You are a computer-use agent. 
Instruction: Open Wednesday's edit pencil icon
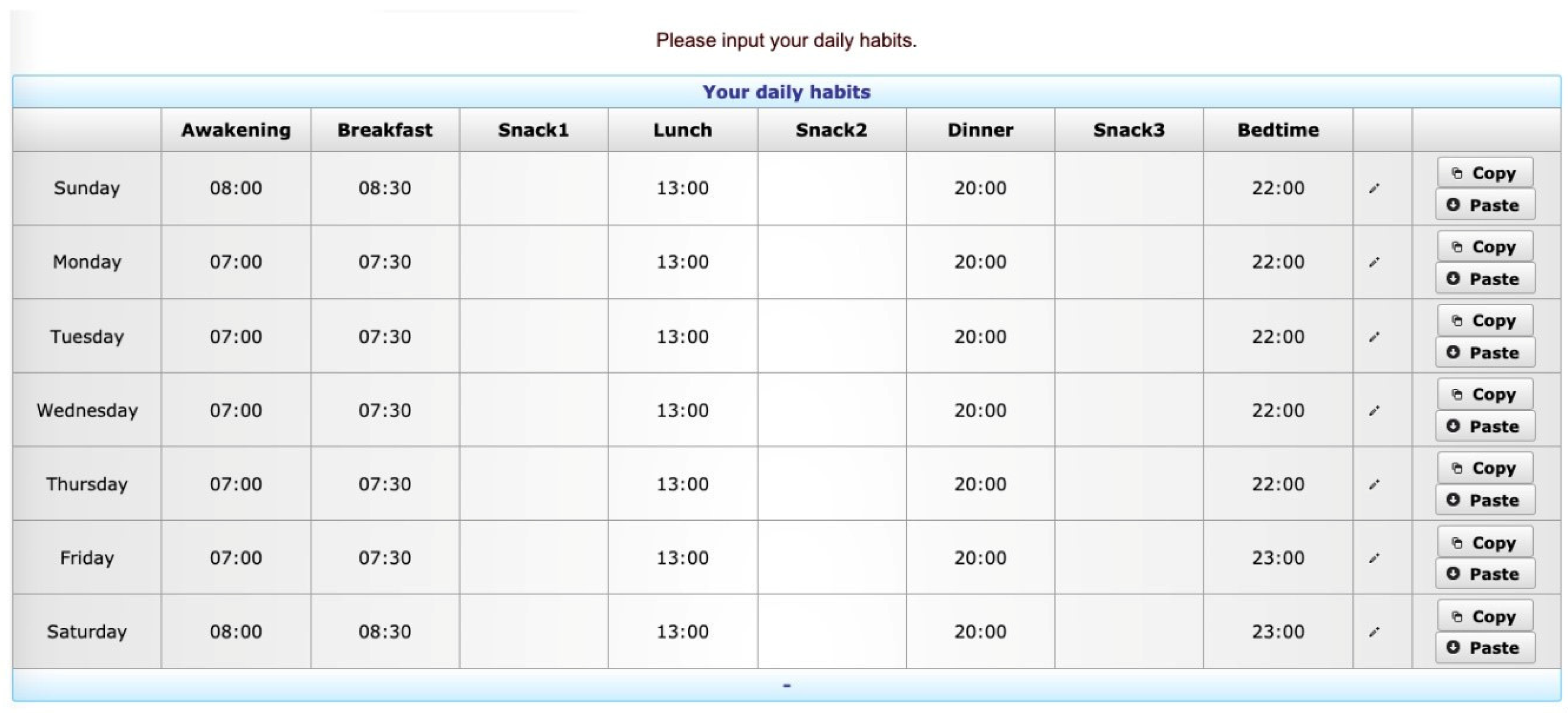coord(1374,411)
